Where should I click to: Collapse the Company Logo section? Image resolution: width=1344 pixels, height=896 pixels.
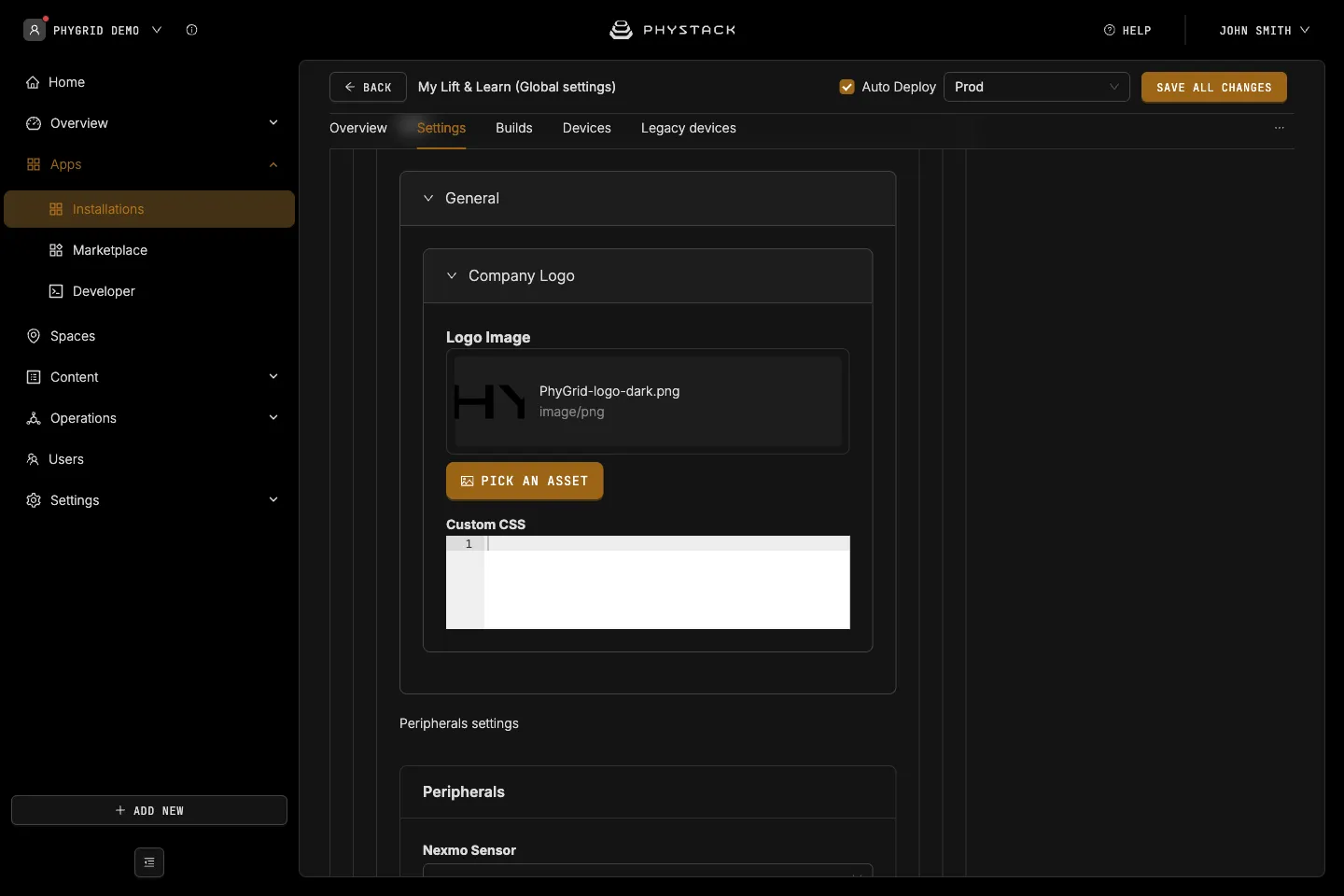click(x=452, y=275)
